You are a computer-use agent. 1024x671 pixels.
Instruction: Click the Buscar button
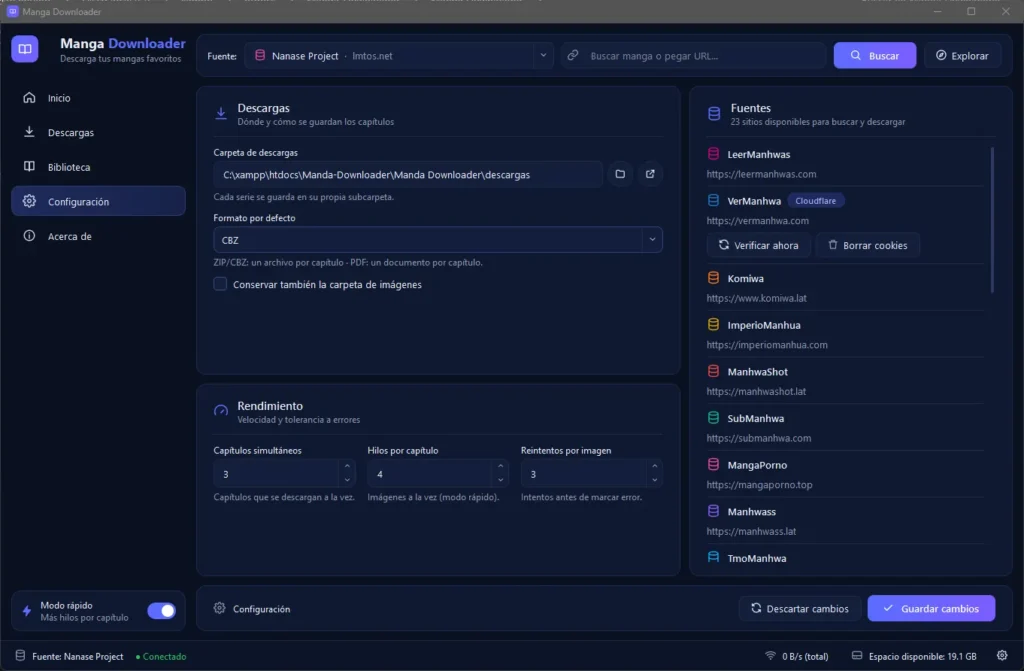point(874,56)
